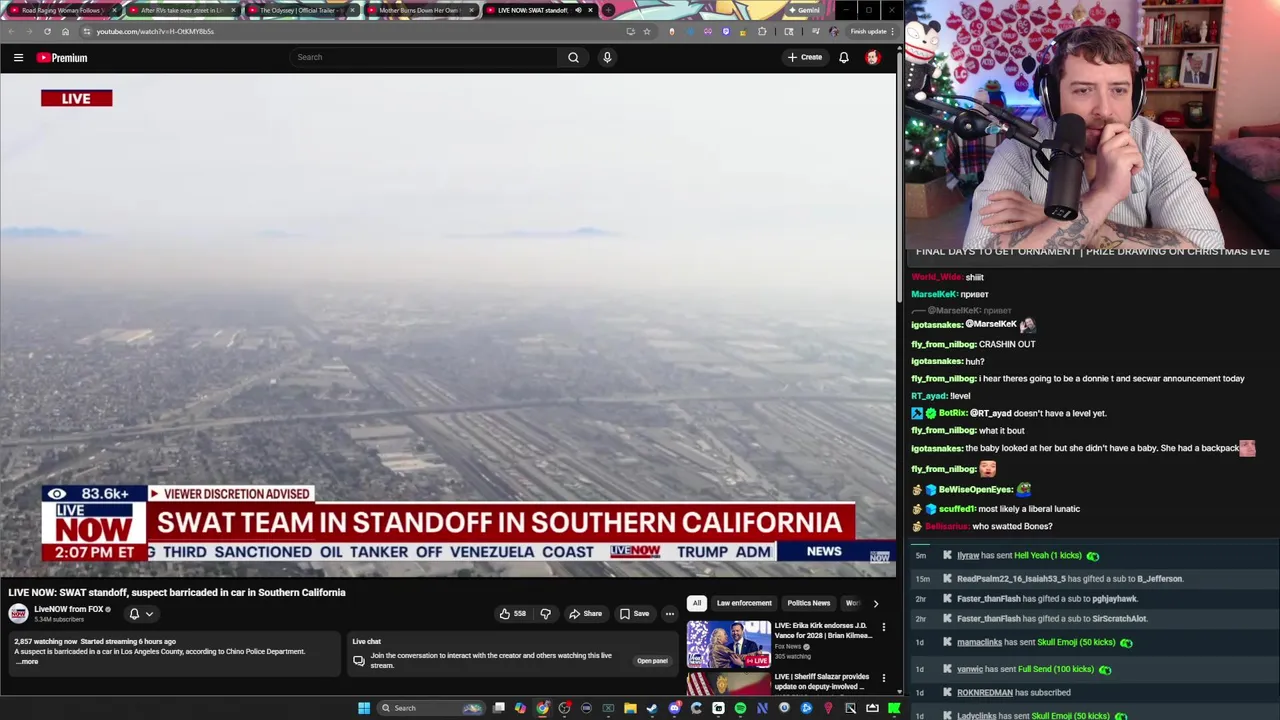This screenshot has width=1280, height=720.
Task: Click the Chrome profile avatar icon
Action: click(834, 31)
